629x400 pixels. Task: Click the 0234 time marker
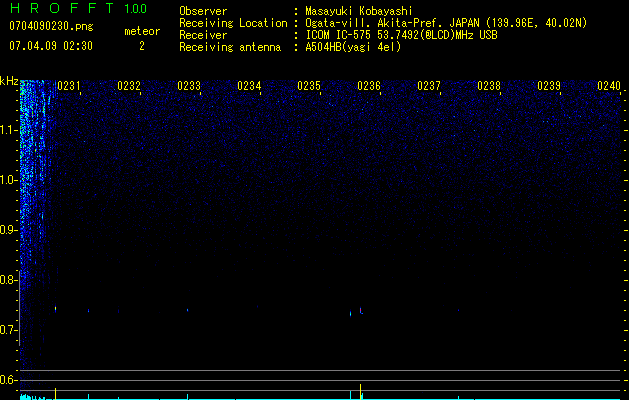[249, 86]
